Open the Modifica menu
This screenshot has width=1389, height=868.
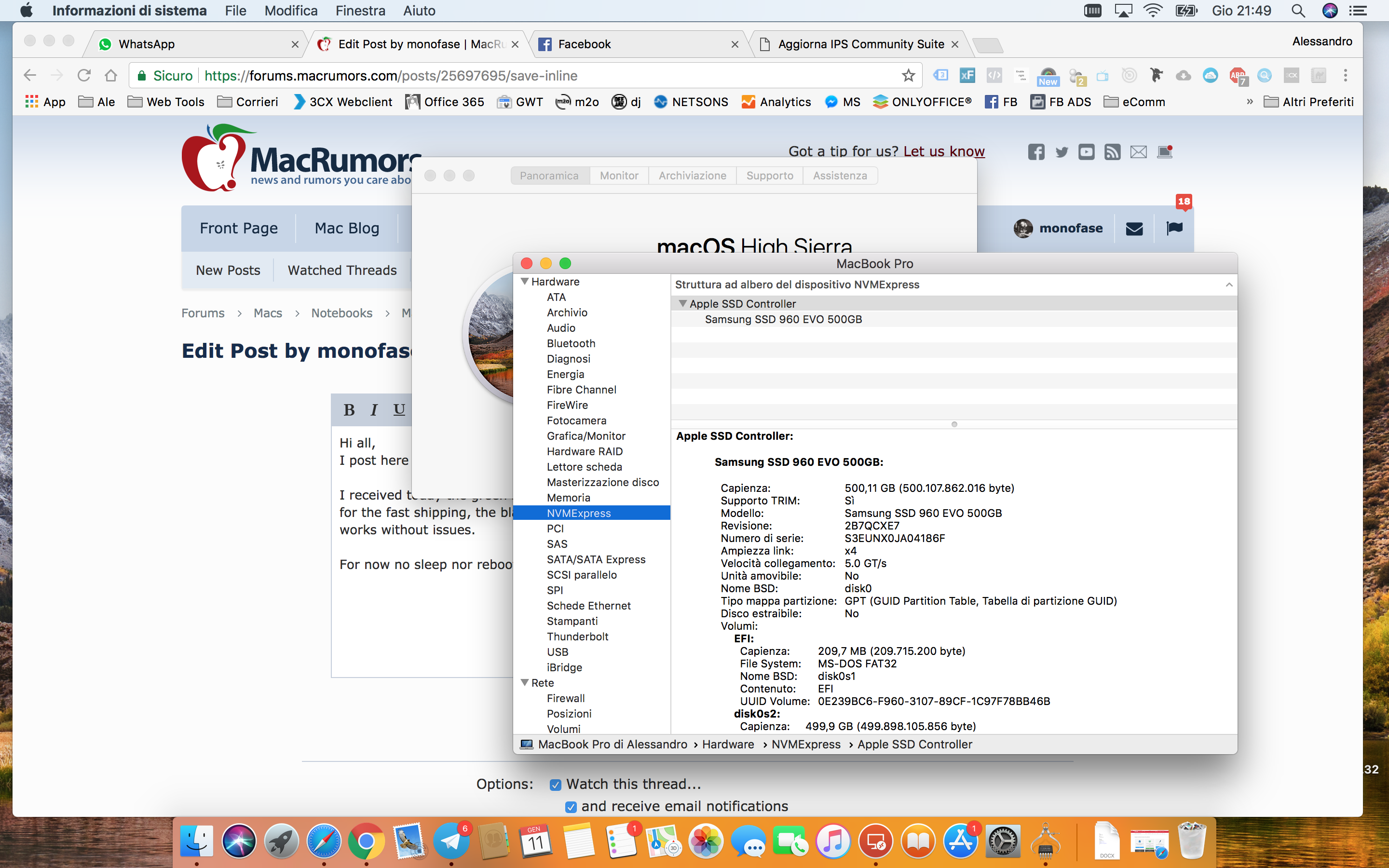(291, 11)
